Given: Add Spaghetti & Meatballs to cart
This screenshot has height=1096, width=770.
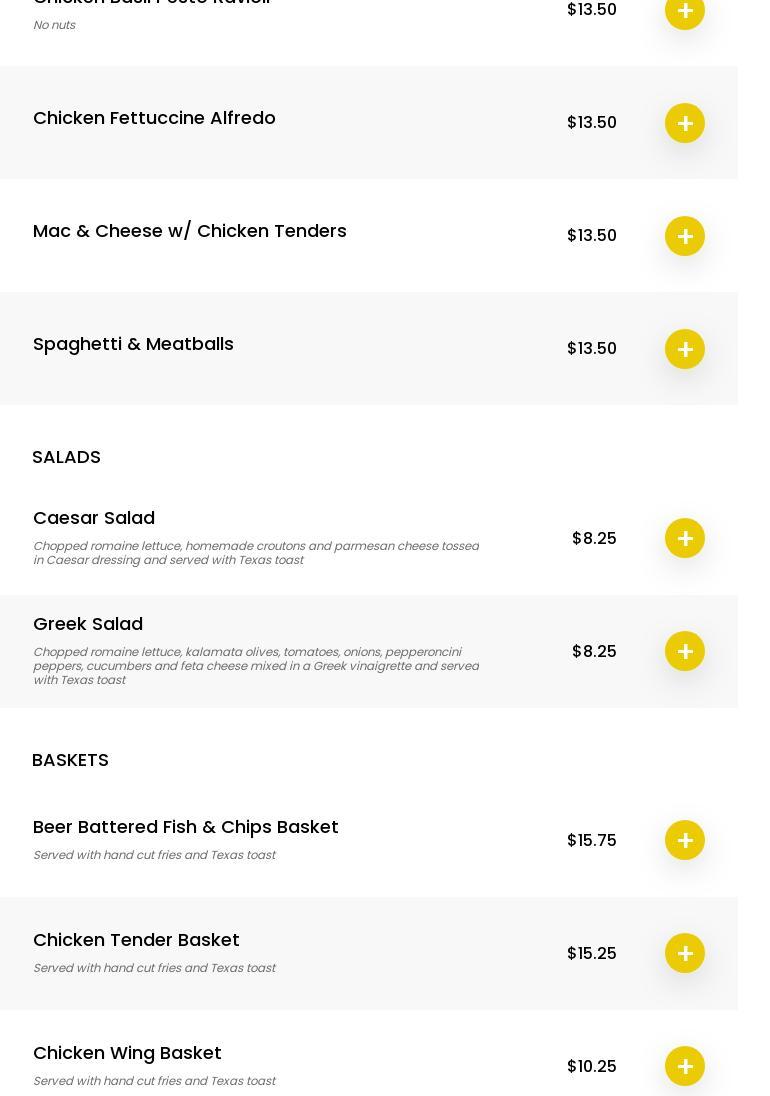Looking at the screenshot, I should [685, 349].
